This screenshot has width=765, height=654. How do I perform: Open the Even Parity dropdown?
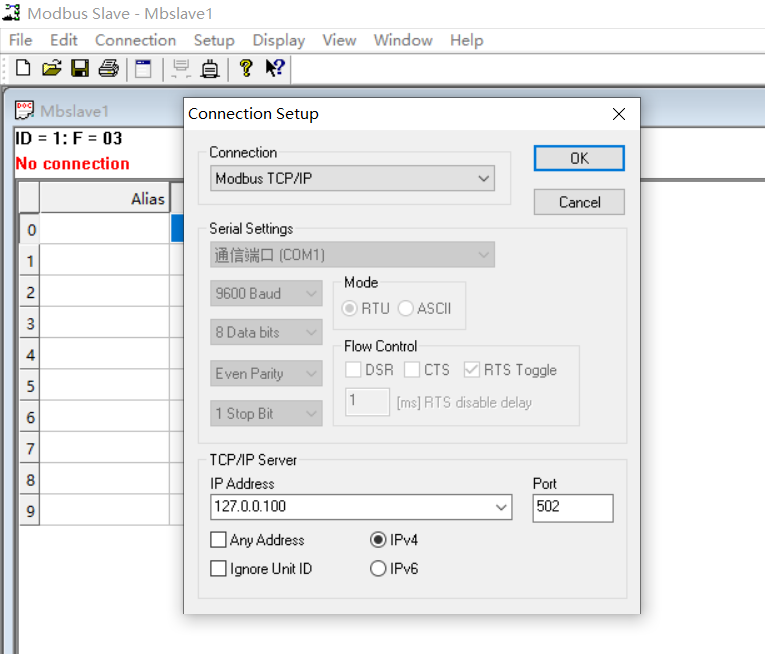[x=266, y=373]
